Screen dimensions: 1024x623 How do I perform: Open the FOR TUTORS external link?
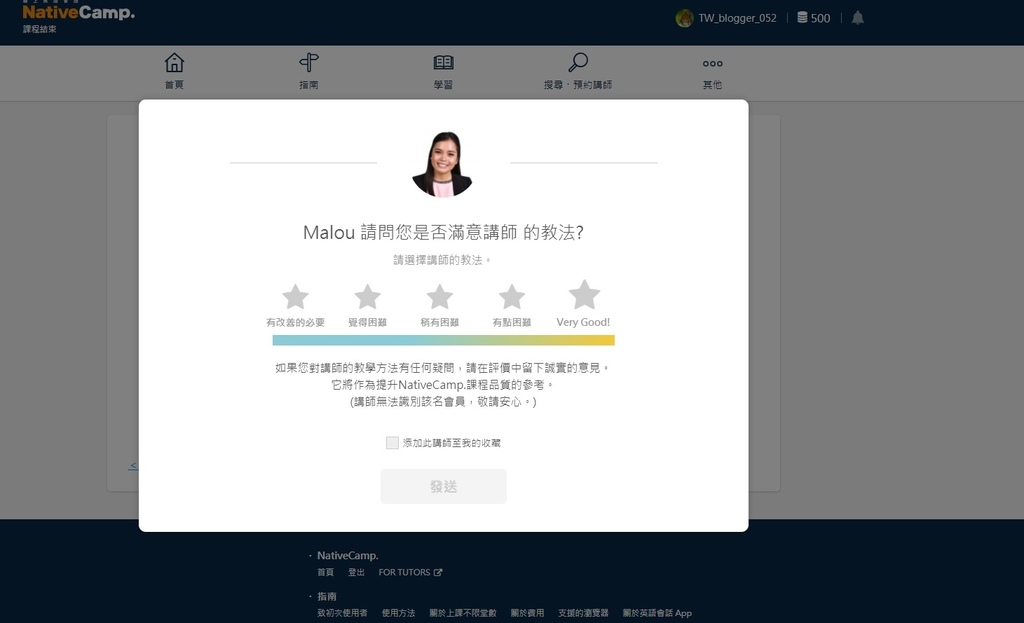coord(410,572)
